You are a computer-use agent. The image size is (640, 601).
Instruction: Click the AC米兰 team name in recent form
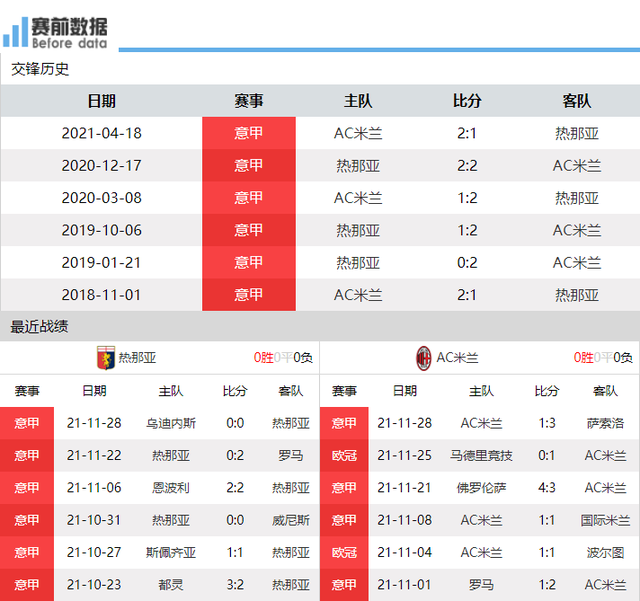(457, 358)
